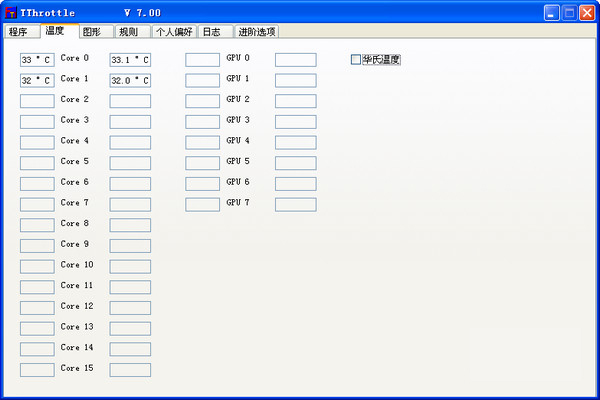
Task: Click the V 7.00 version text in title bar
Action: pos(142,13)
